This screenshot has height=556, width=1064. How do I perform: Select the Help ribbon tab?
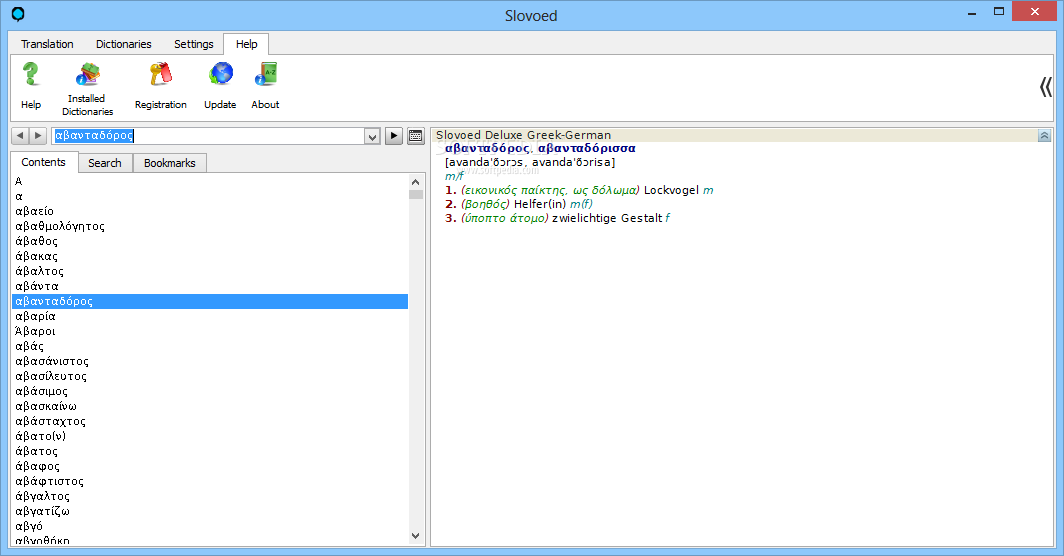(246, 44)
